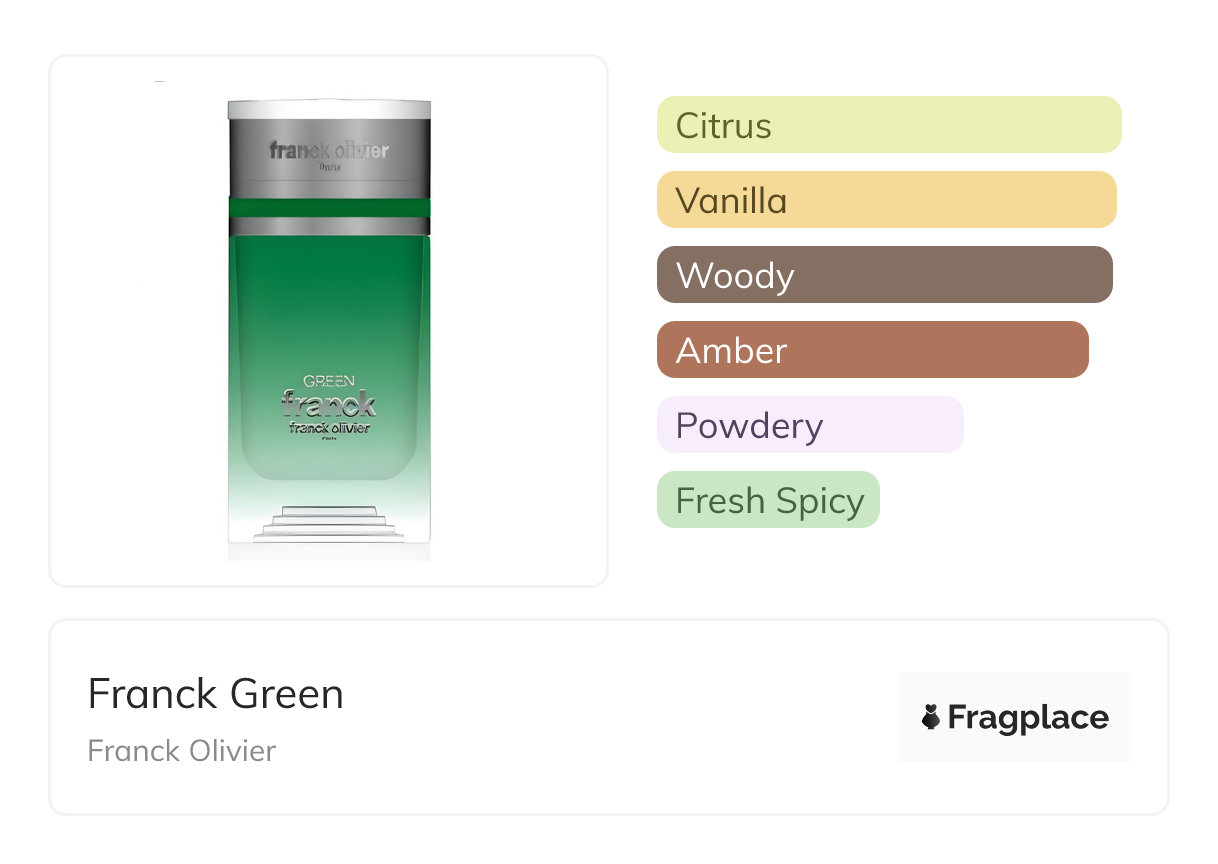1218x864 pixels.
Task: Choose the Amber accord bar
Action: 872,350
